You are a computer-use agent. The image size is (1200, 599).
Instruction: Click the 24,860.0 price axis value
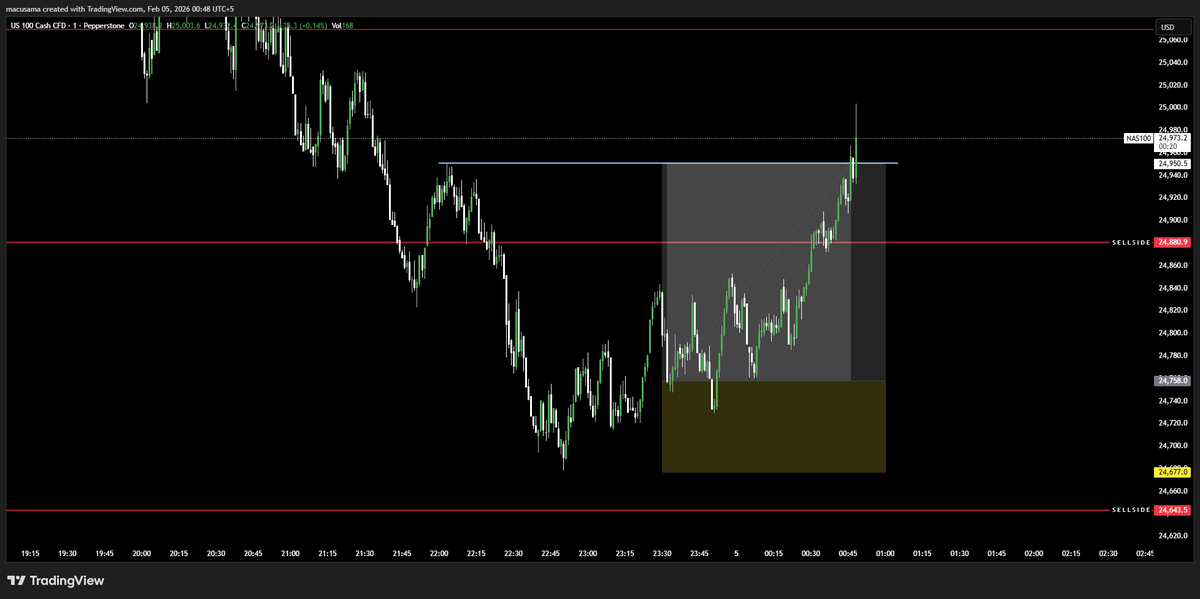(x=1172, y=265)
